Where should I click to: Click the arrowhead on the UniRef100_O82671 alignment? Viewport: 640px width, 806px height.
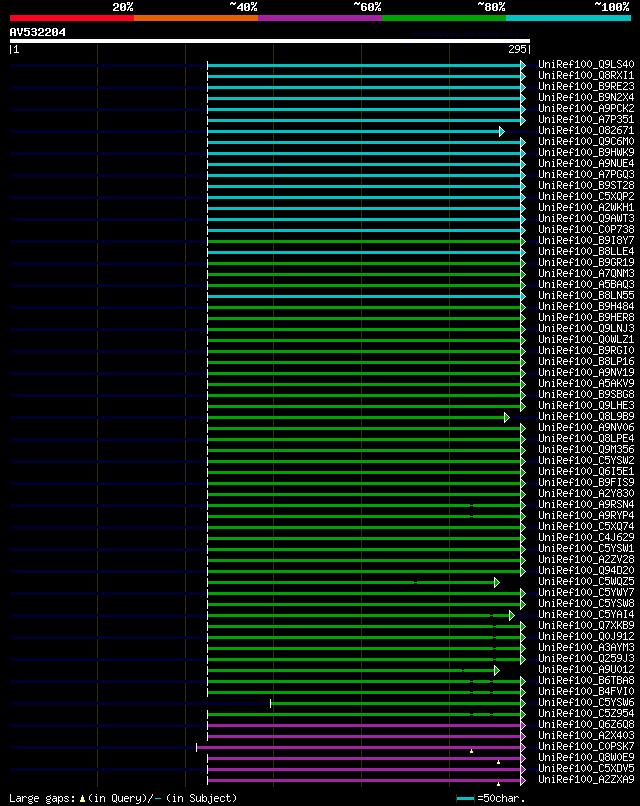(502, 132)
